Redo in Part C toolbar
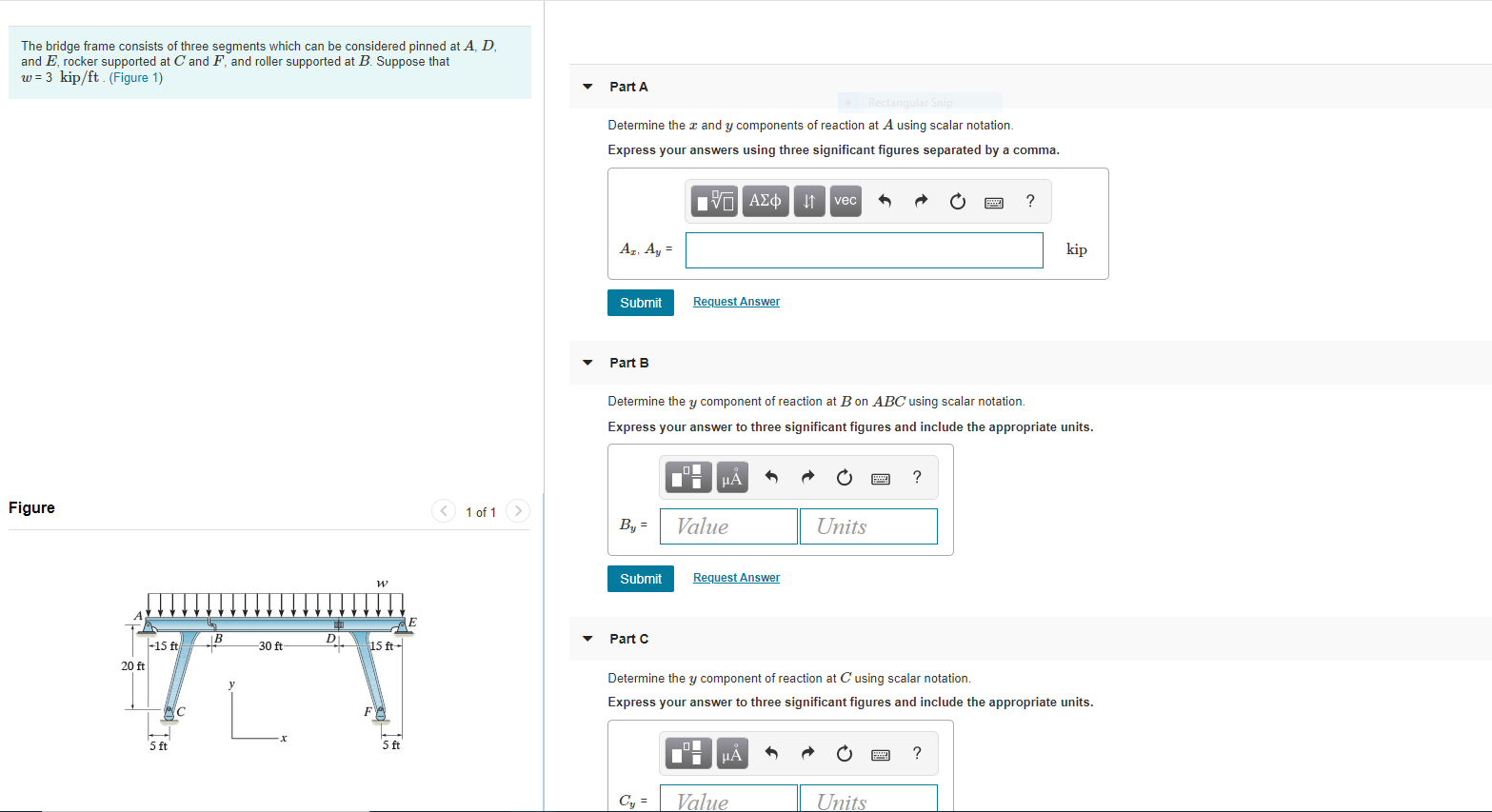 808,753
